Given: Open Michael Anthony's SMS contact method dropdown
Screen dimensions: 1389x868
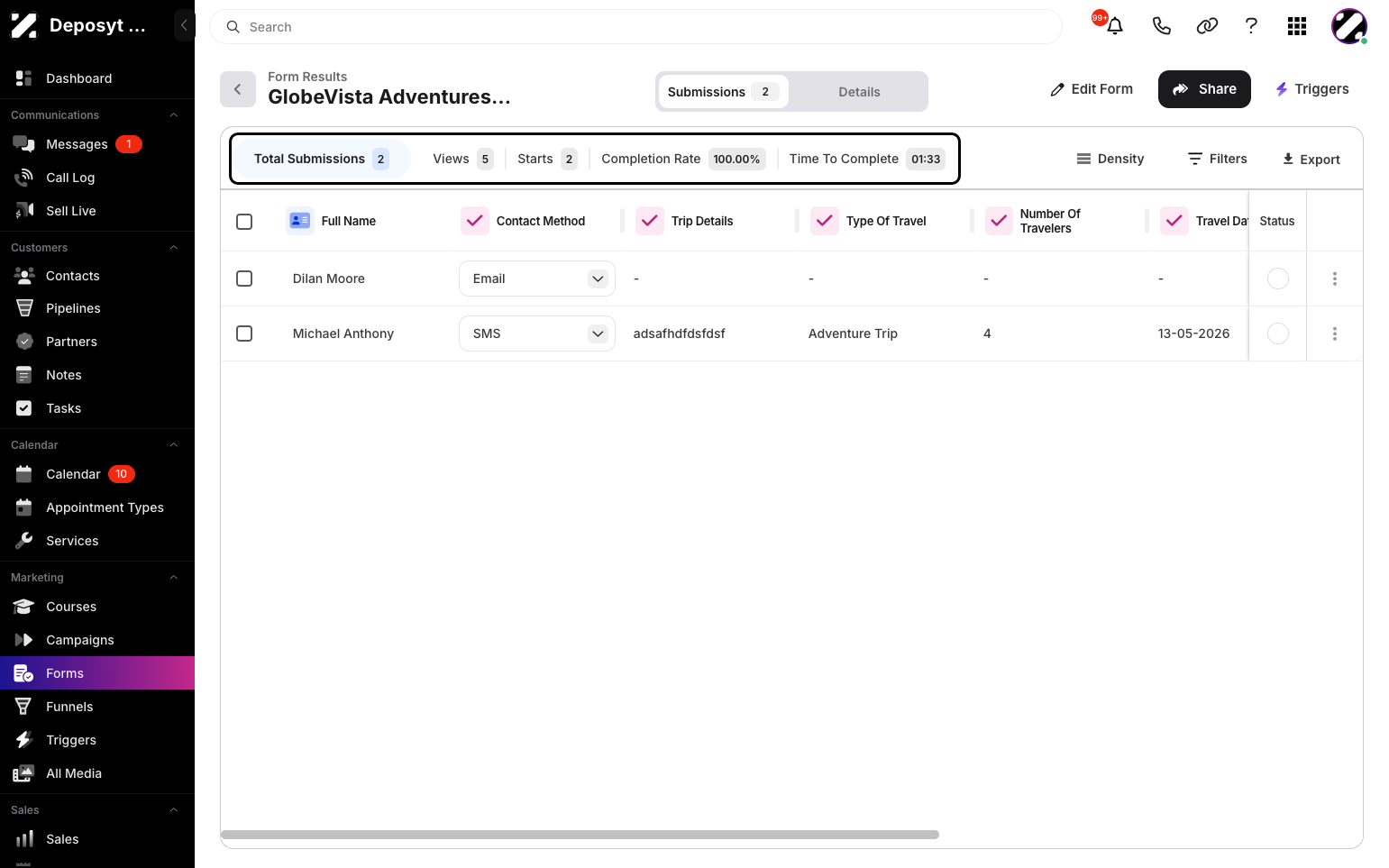Looking at the screenshot, I should [x=537, y=333].
